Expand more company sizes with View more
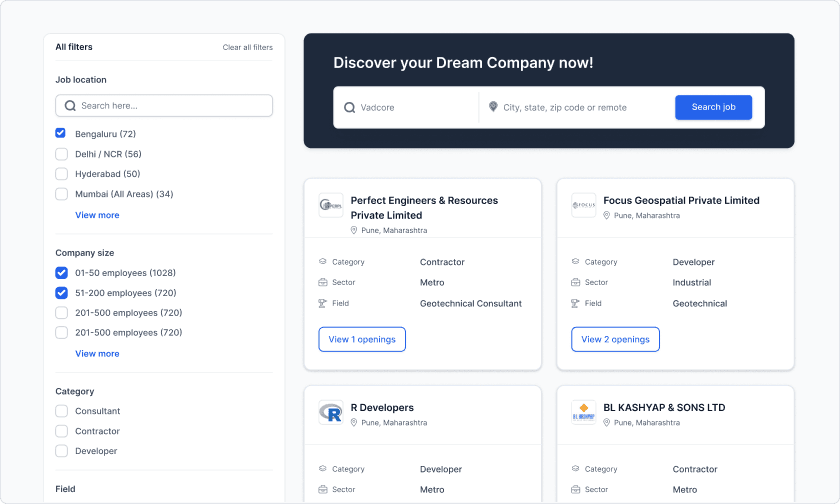The height and width of the screenshot is (504, 840). coord(97,353)
